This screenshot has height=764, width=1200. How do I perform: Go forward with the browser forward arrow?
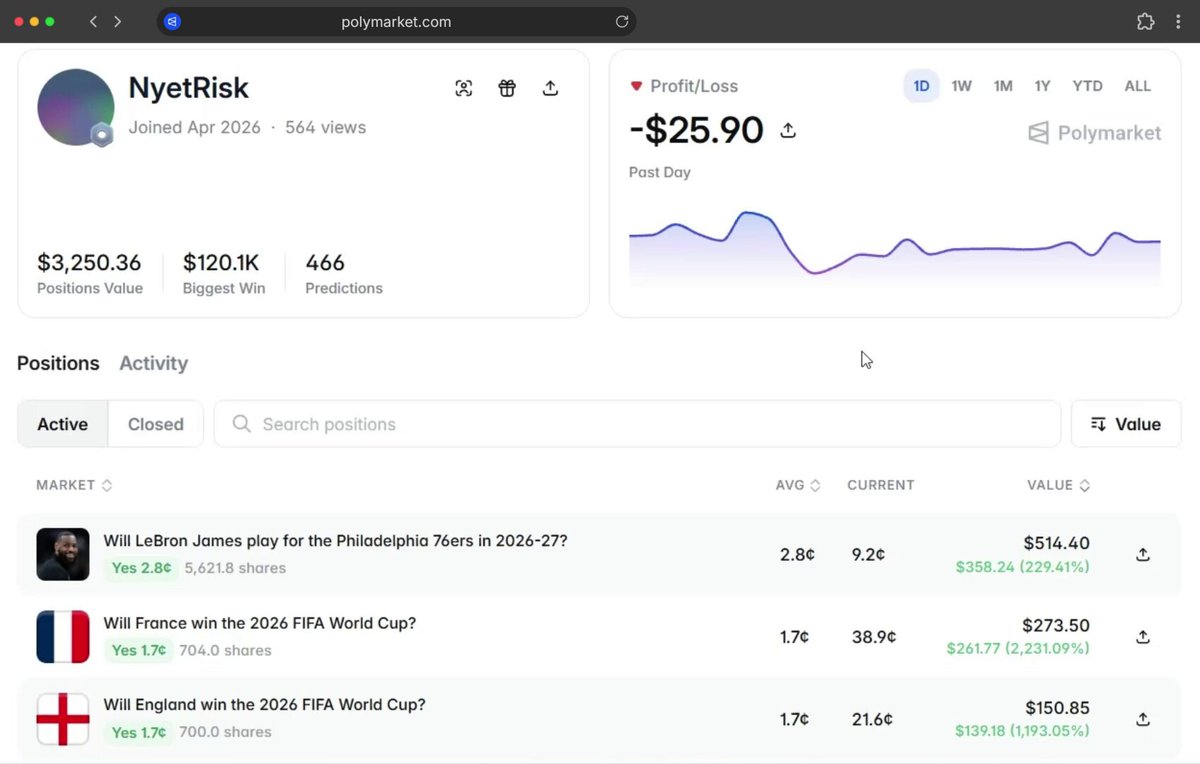point(117,21)
